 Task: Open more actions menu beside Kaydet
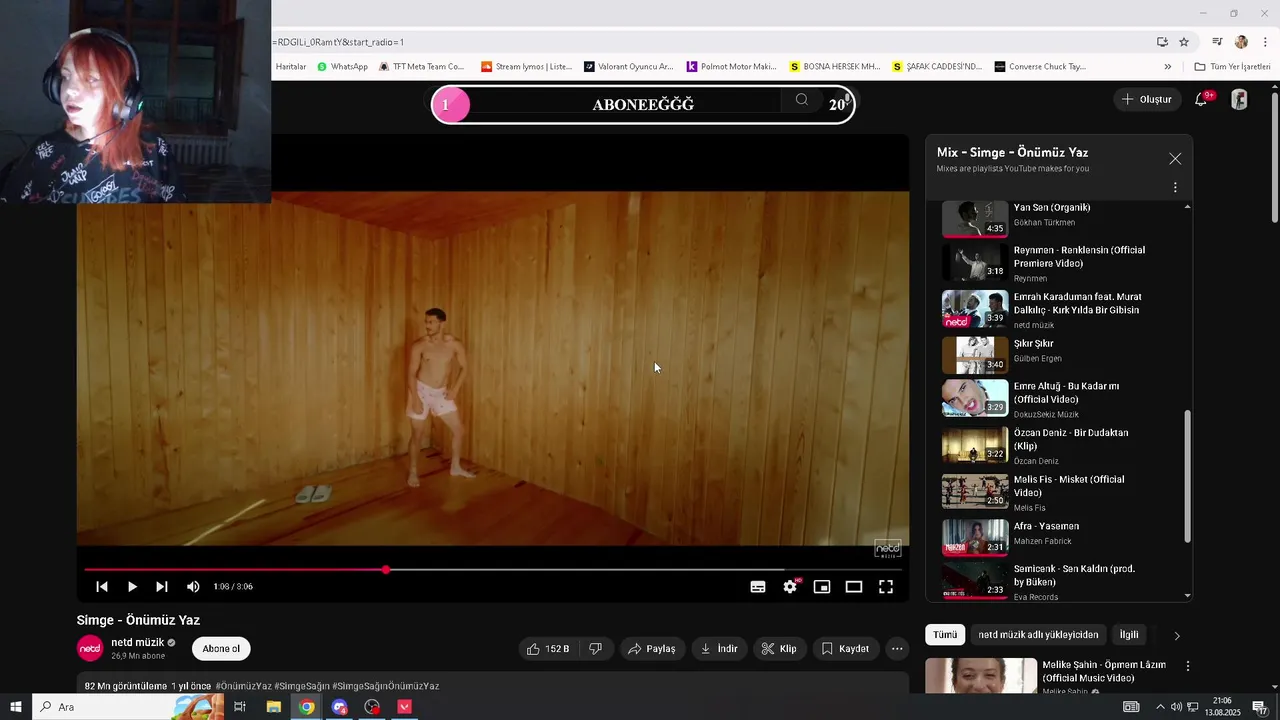tap(897, 649)
